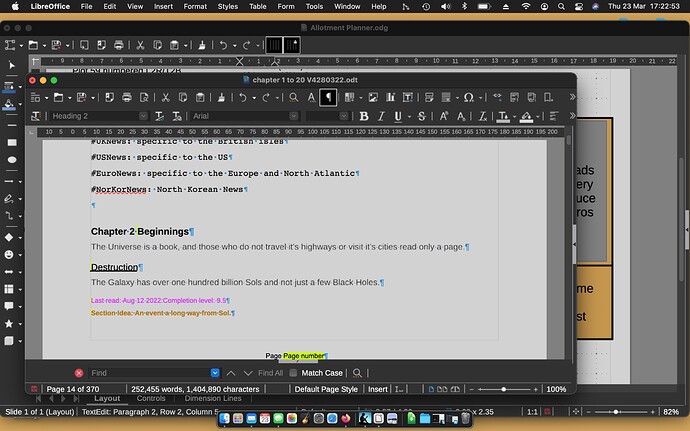Apply Strikethrough formatting in Writer
Screen dimensions: 690x431
tap(421, 116)
